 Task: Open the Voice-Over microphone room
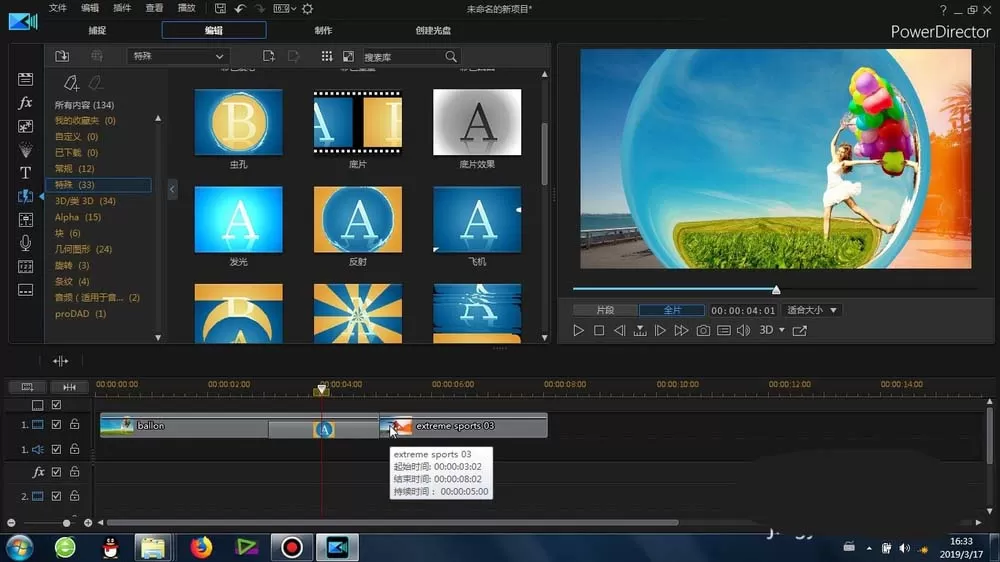click(x=25, y=242)
